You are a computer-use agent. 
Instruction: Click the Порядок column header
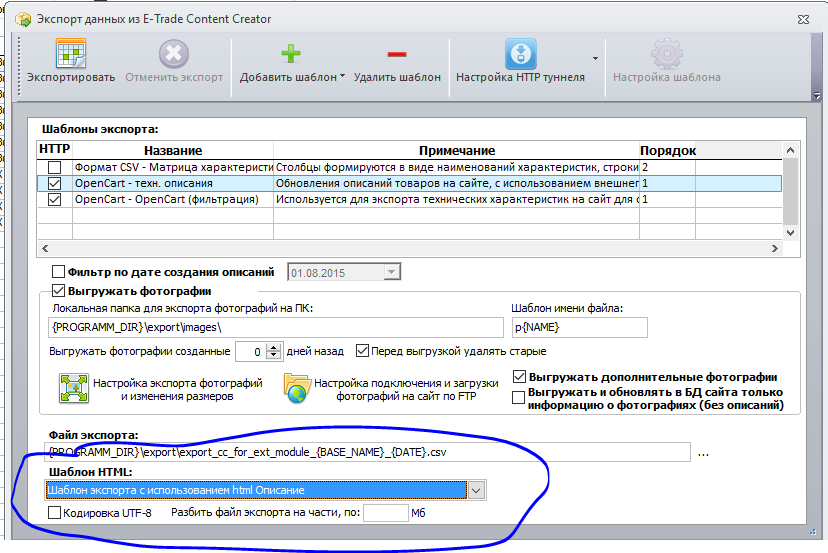(x=667, y=151)
